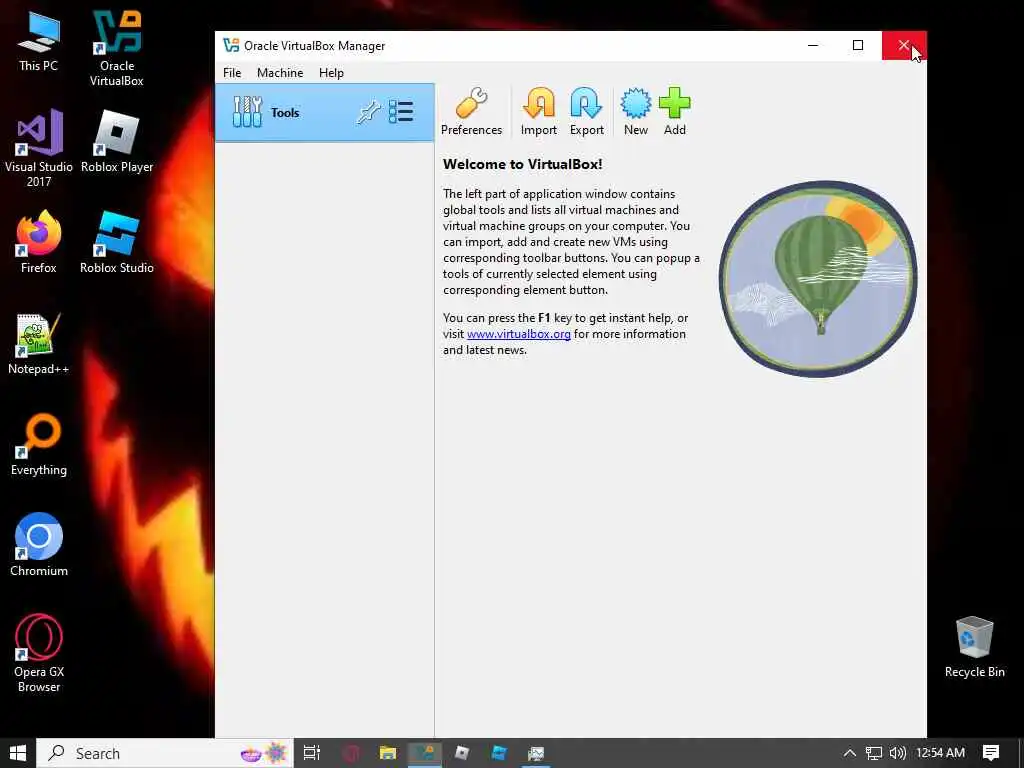Select Notepad++ desktop shortcut
The image size is (1024, 768).
(39, 344)
